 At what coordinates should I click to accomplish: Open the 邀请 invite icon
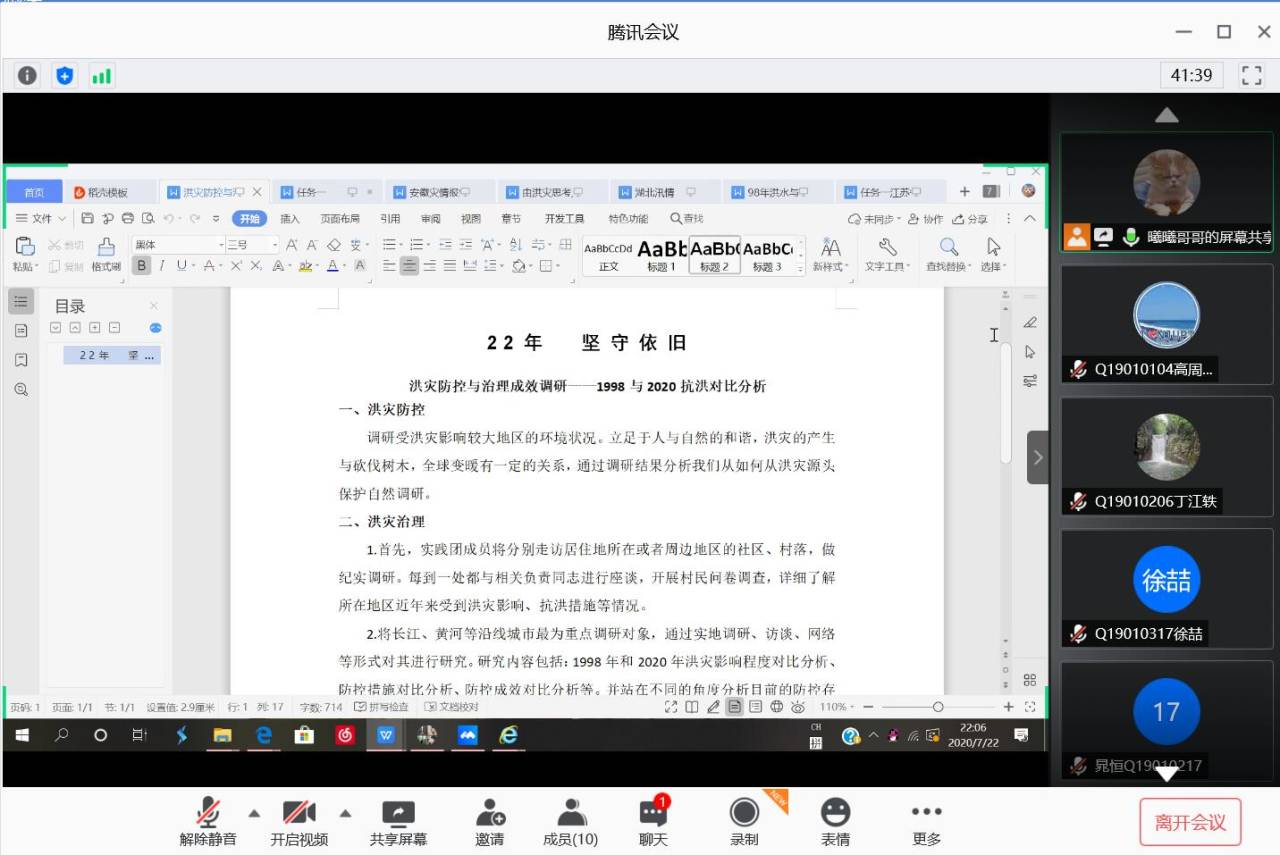point(489,822)
